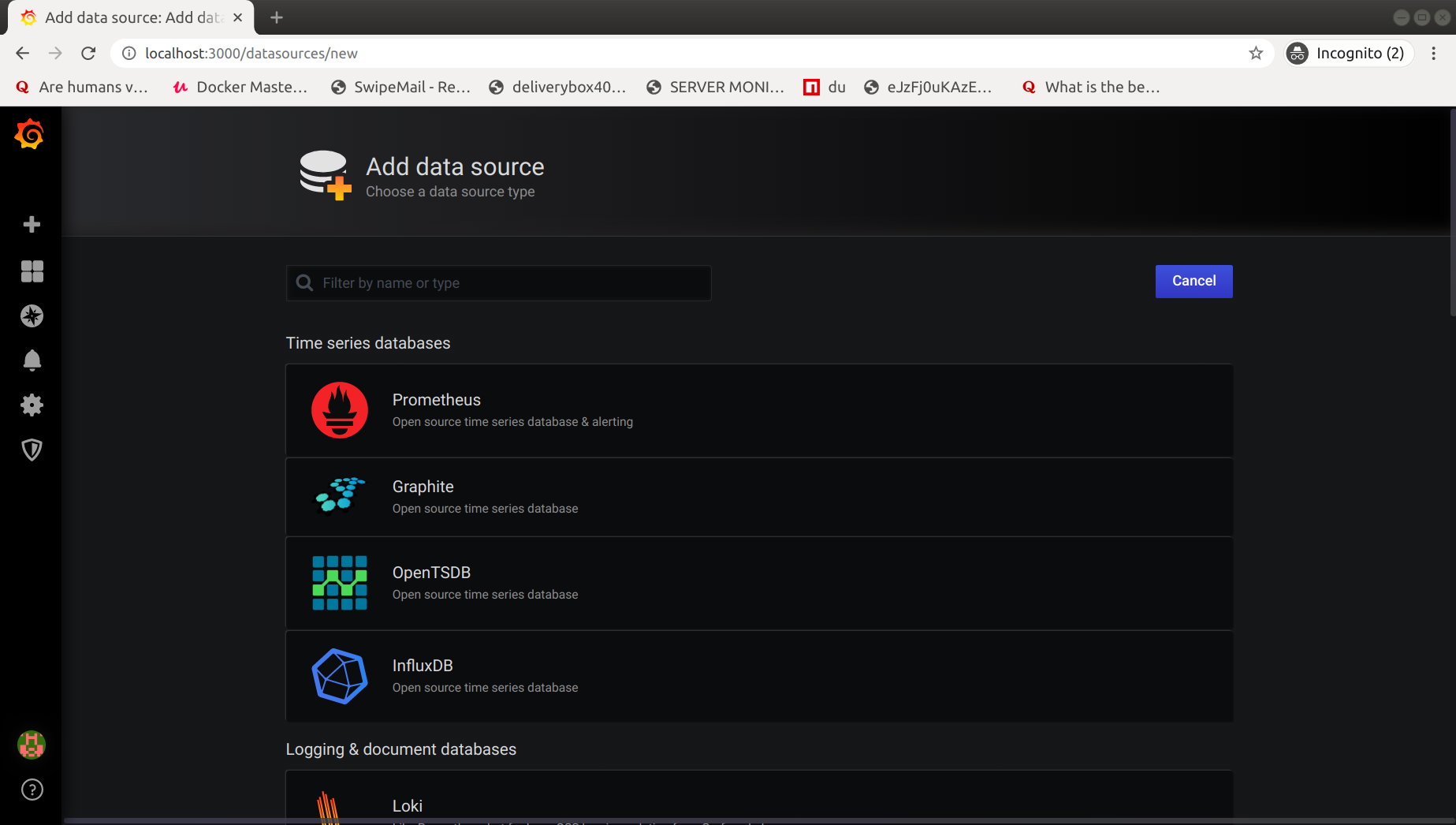Open a new browser tab
Image resolution: width=1456 pixels, height=825 pixels.
pos(277,17)
